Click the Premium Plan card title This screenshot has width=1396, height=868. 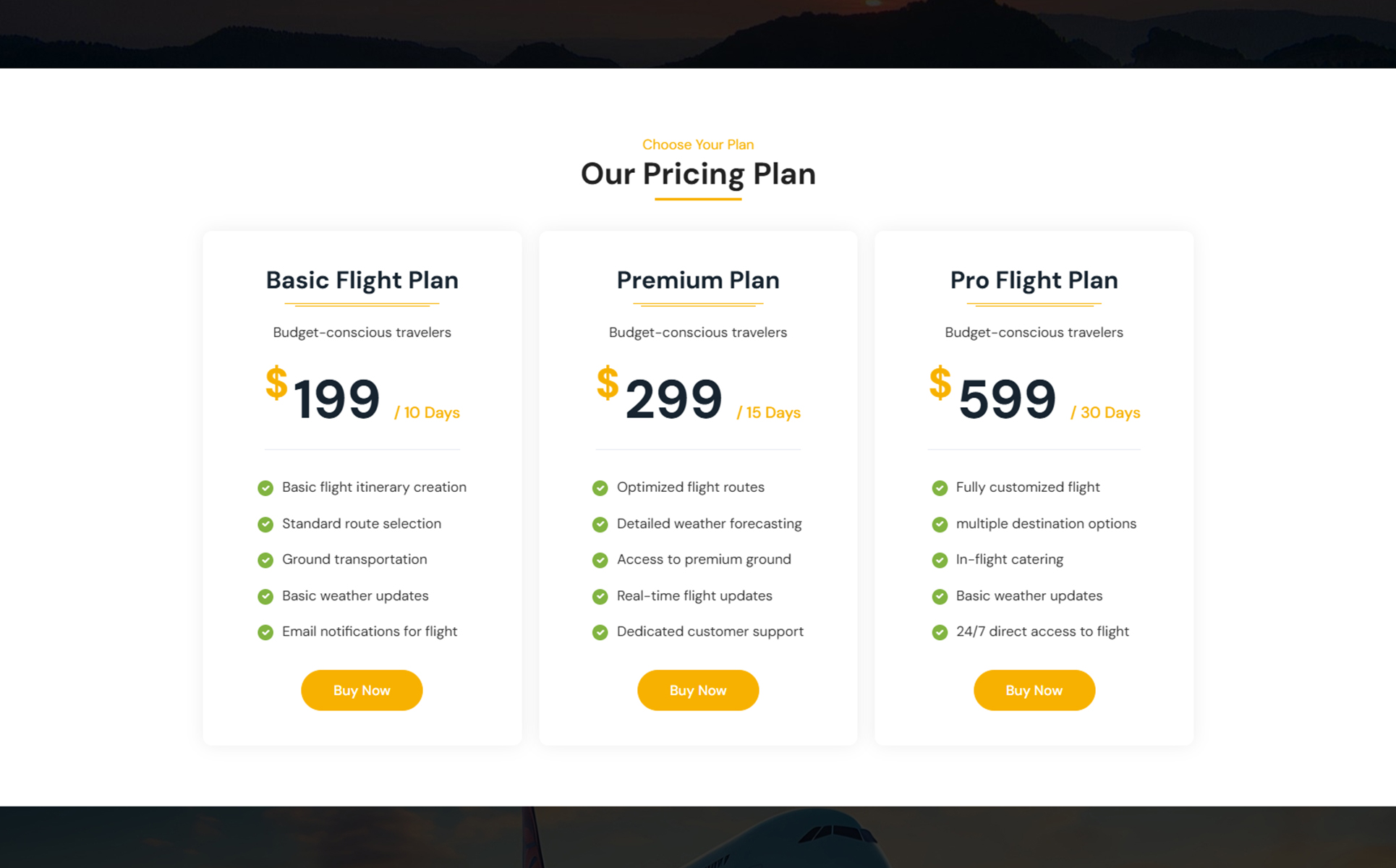pyautogui.click(x=698, y=280)
